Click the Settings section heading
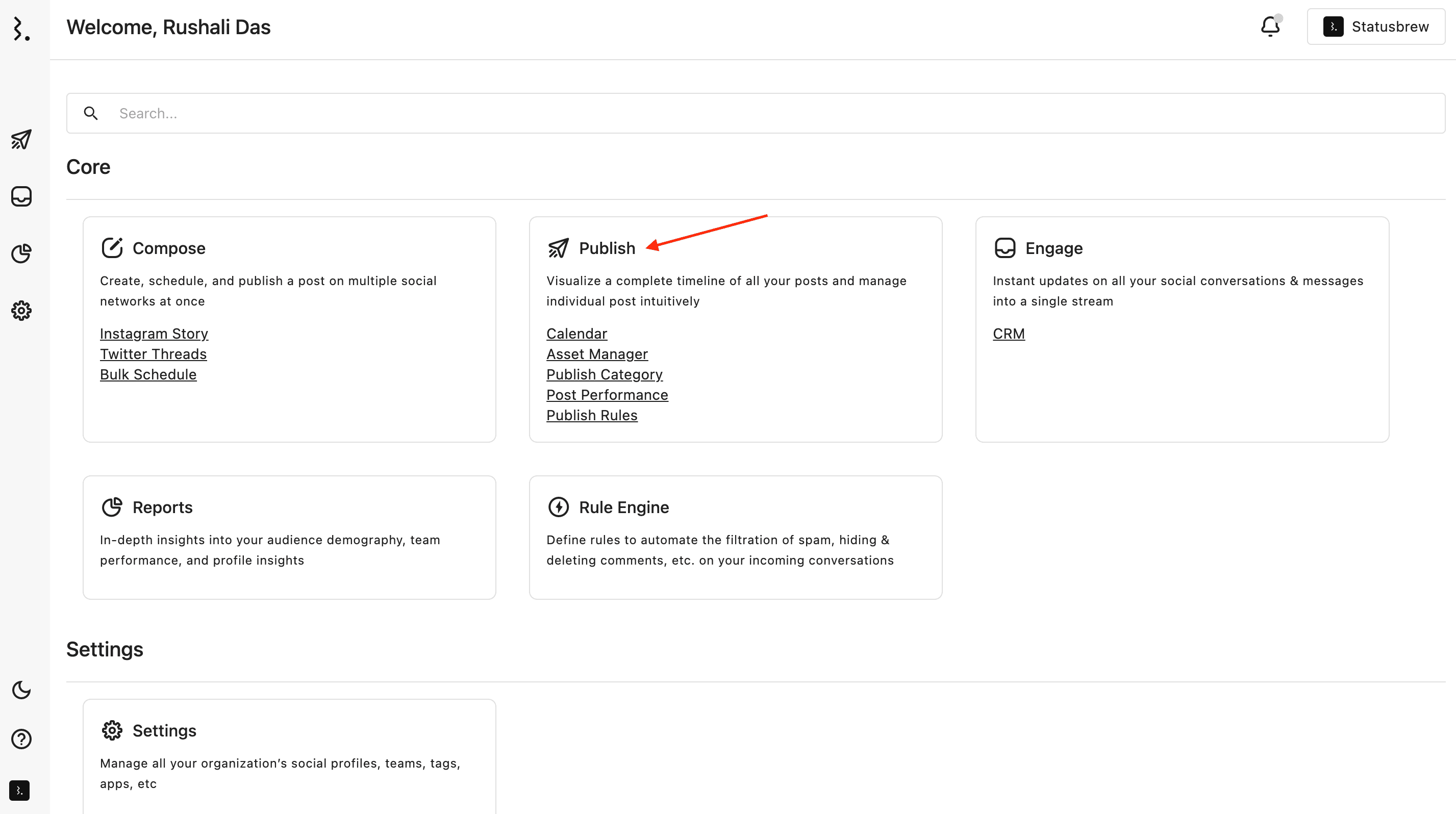 coord(105,650)
